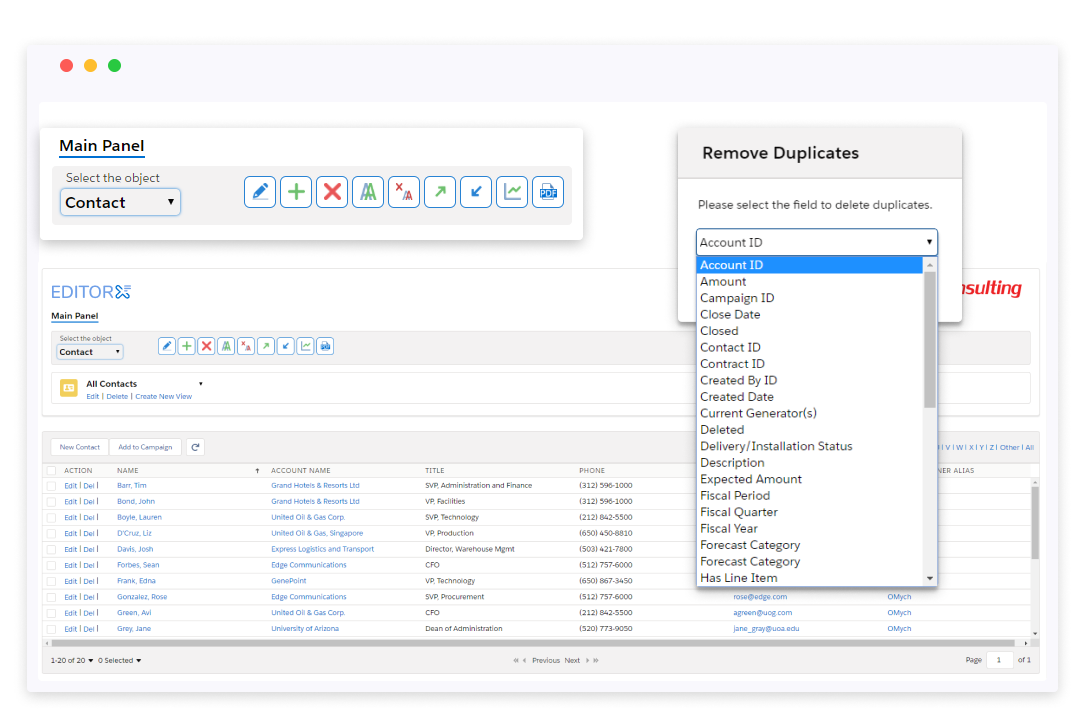The height and width of the screenshot is (723, 1085).
Task: Choose Fiscal Year in the dropdown list
Action: tap(729, 529)
